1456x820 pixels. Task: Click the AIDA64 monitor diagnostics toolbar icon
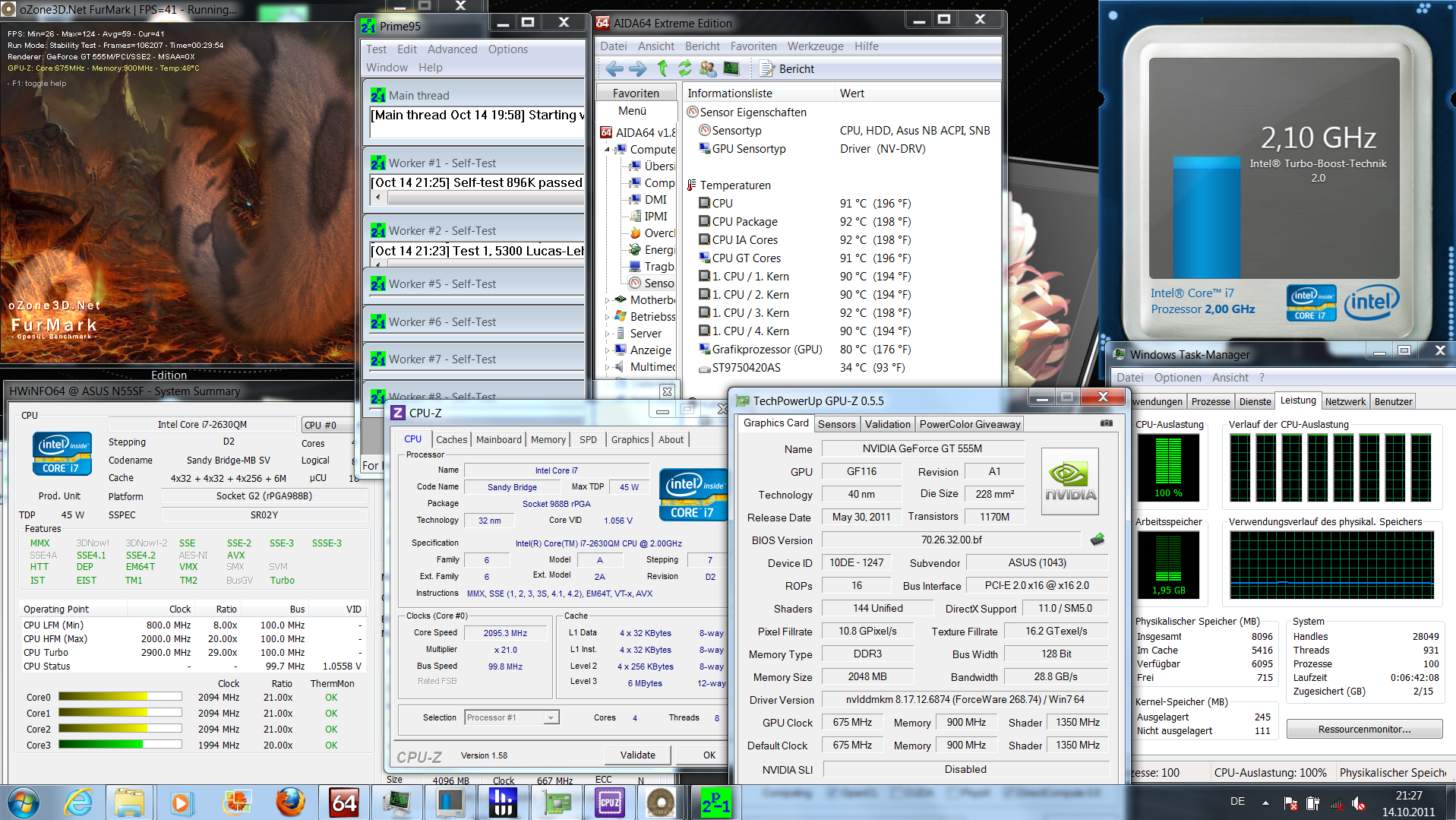[731, 69]
